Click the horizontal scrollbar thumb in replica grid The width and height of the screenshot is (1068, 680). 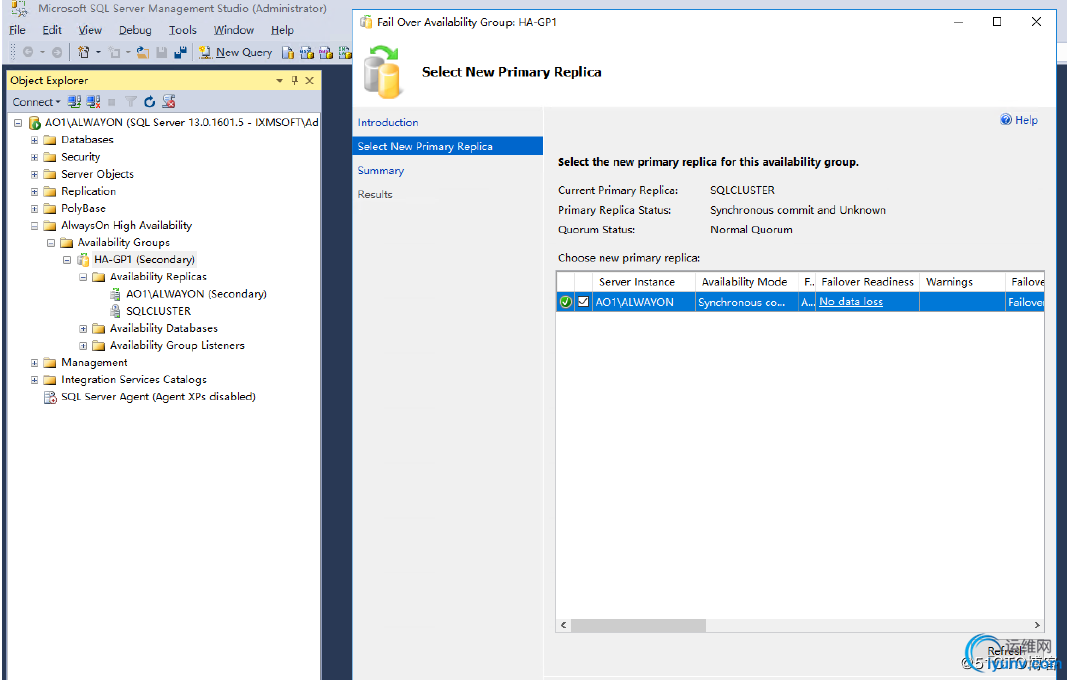tap(638, 625)
